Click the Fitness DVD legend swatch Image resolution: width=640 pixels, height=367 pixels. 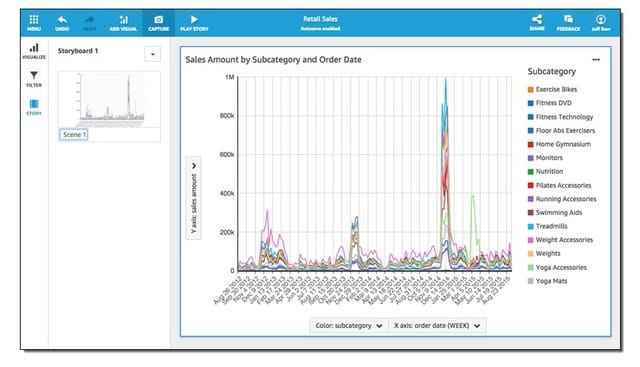pyautogui.click(x=531, y=103)
